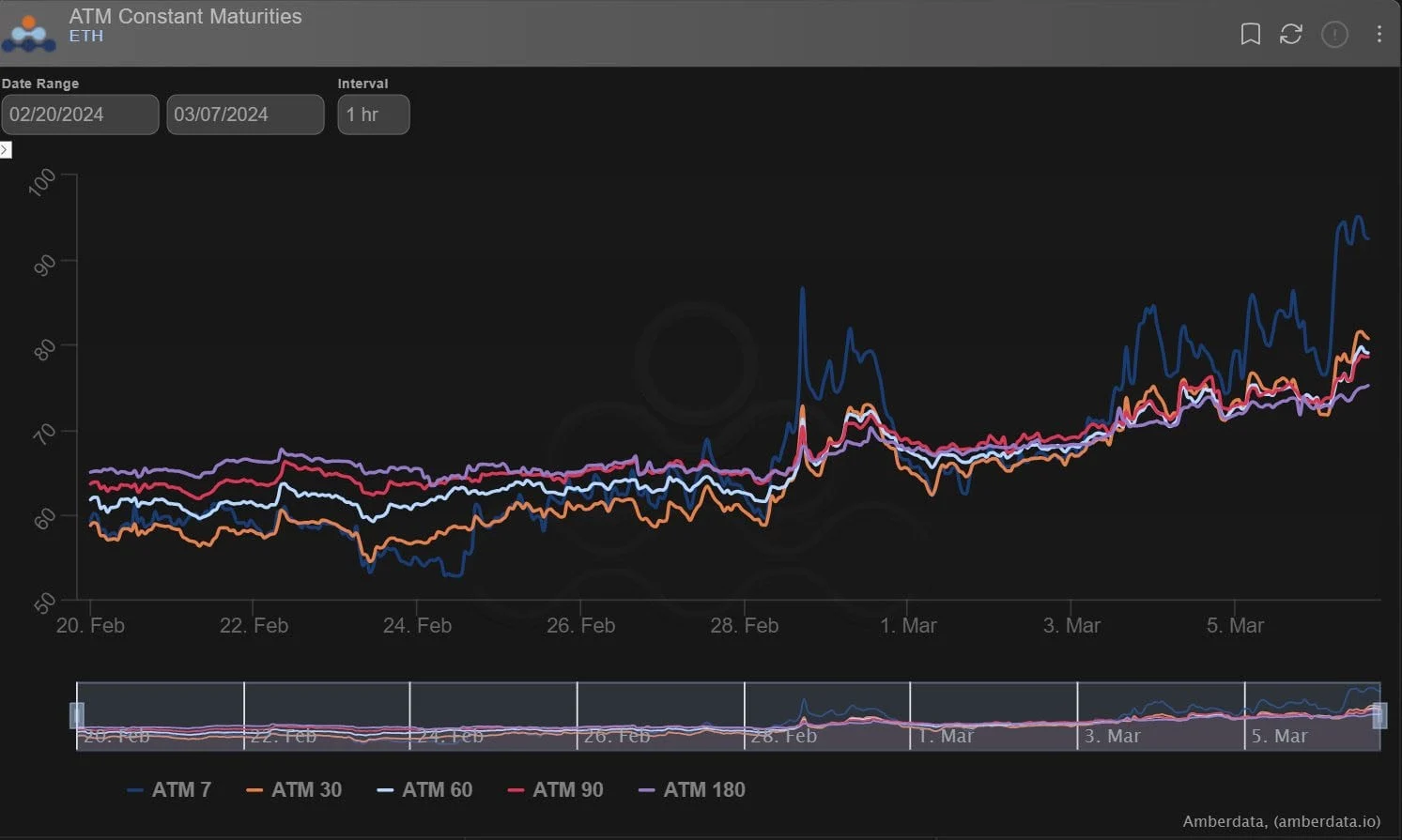Click the 24. Feb x-axis label
Image resolution: width=1402 pixels, height=840 pixels.
click(417, 626)
